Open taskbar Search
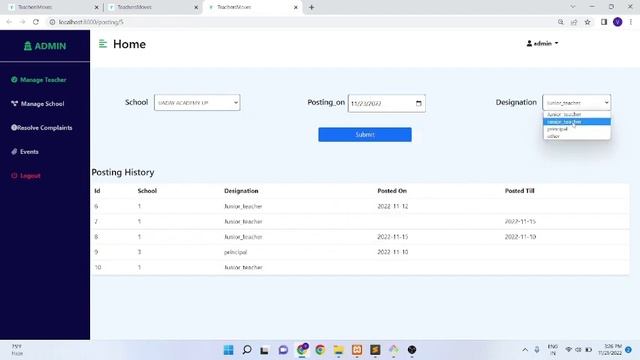Viewport: 640px width, 360px height. pyautogui.click(x=247, y=350)
